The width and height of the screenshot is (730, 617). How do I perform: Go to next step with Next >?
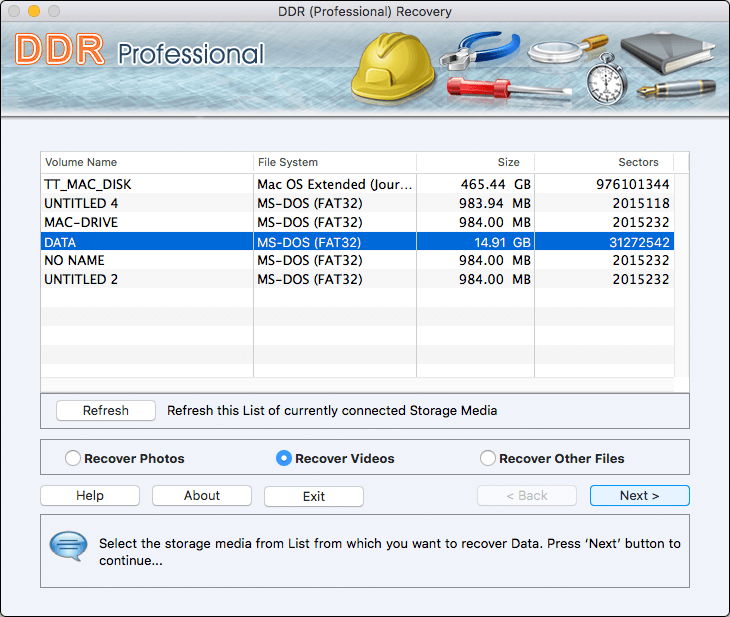pos(640,495)
